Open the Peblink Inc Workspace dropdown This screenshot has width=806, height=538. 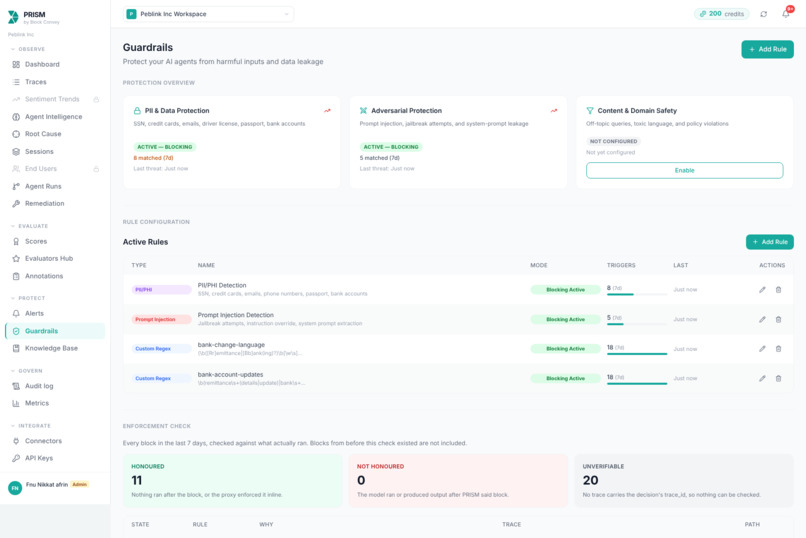[x=208, y=14]
